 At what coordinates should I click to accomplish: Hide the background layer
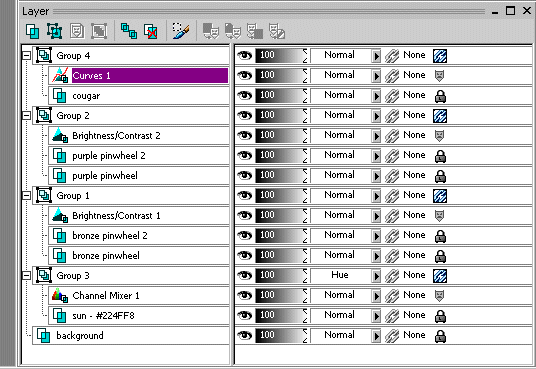pyautogui.click(x=244, y=335)
